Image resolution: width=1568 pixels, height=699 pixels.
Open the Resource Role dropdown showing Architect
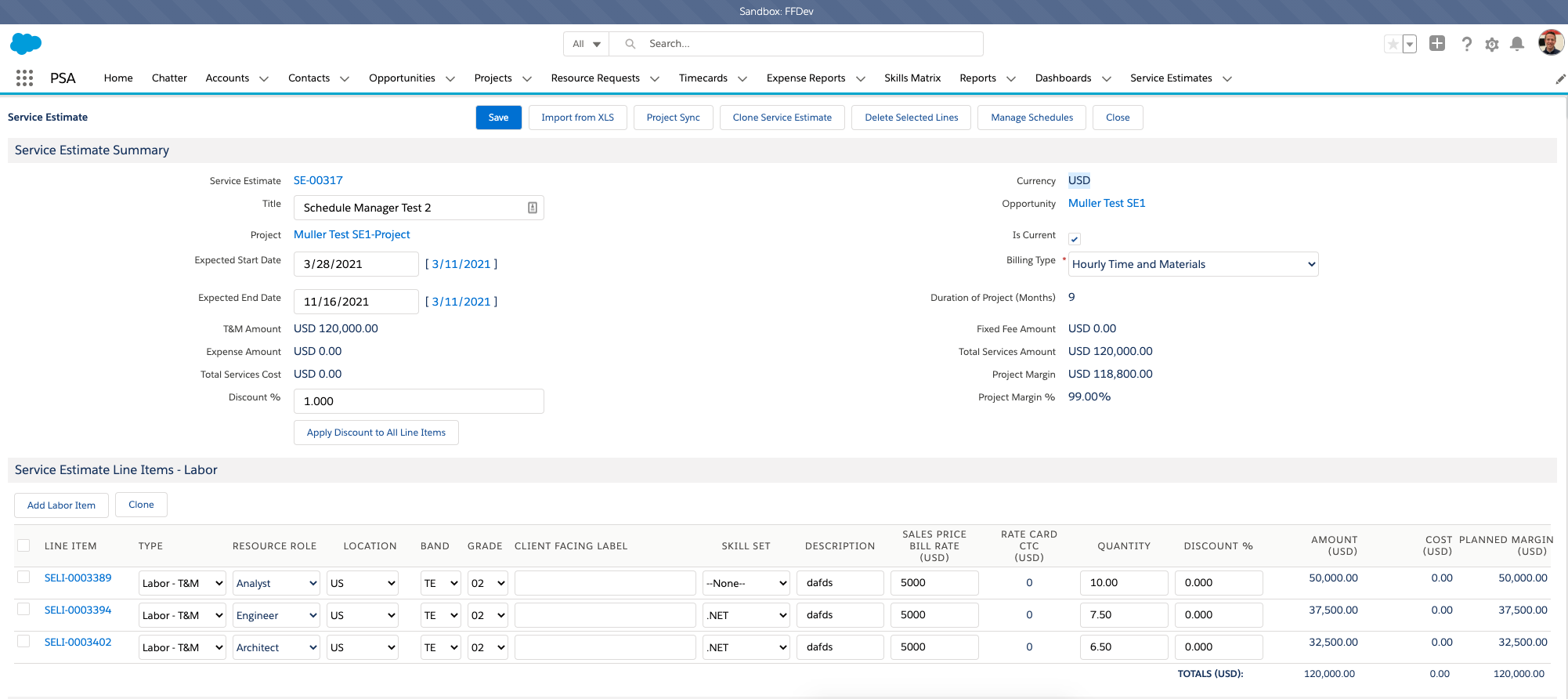(x=276, y=647)
